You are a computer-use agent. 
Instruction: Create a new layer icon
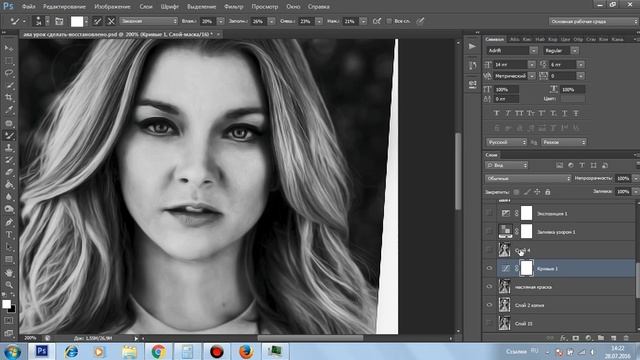coord(613,338)
